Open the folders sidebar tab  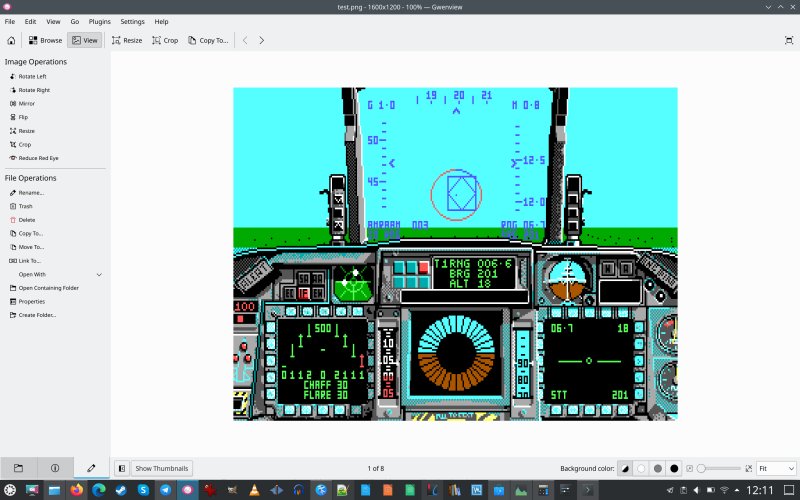18,467
